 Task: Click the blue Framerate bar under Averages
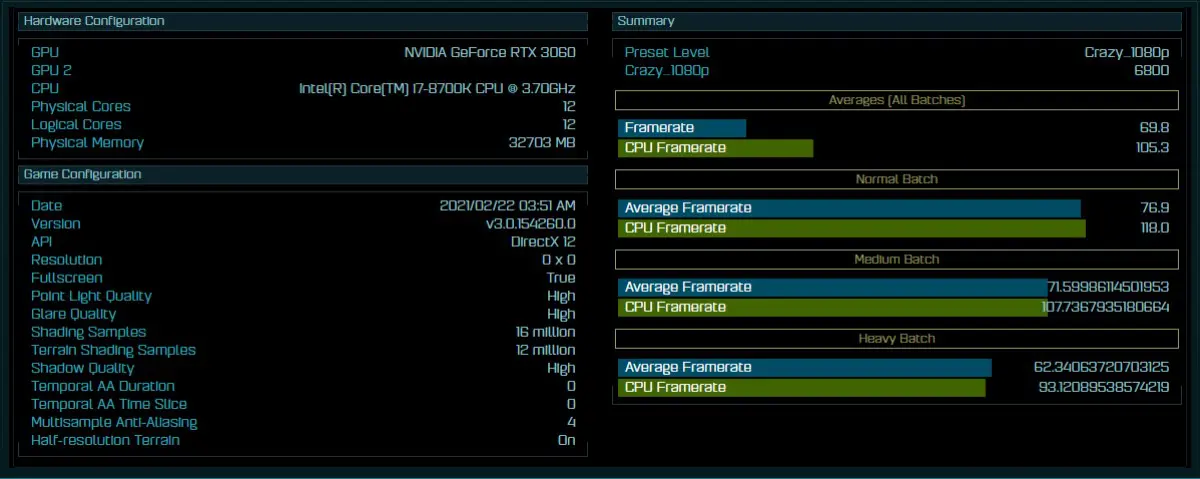coord(682,128)
